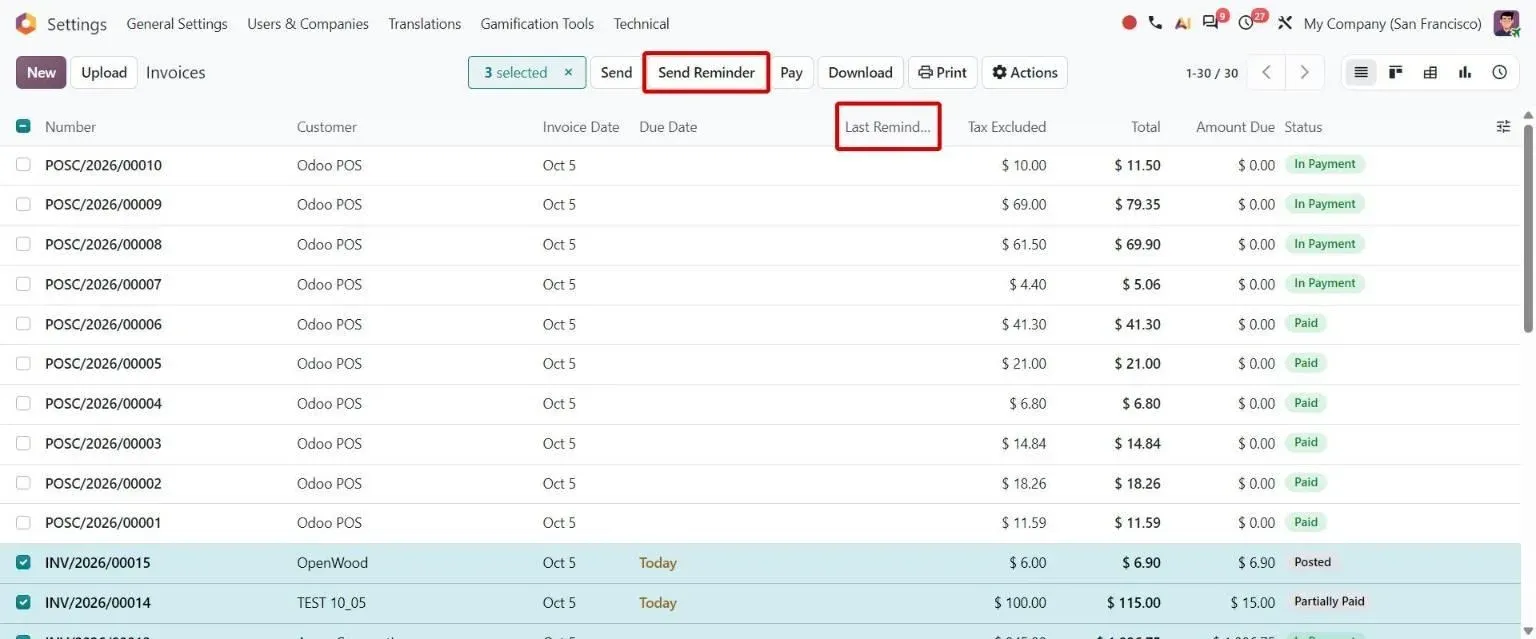The height and width of the screenshot is (639, 1536).
Task: Sort by the Status column header
Action: (1303, 127)
